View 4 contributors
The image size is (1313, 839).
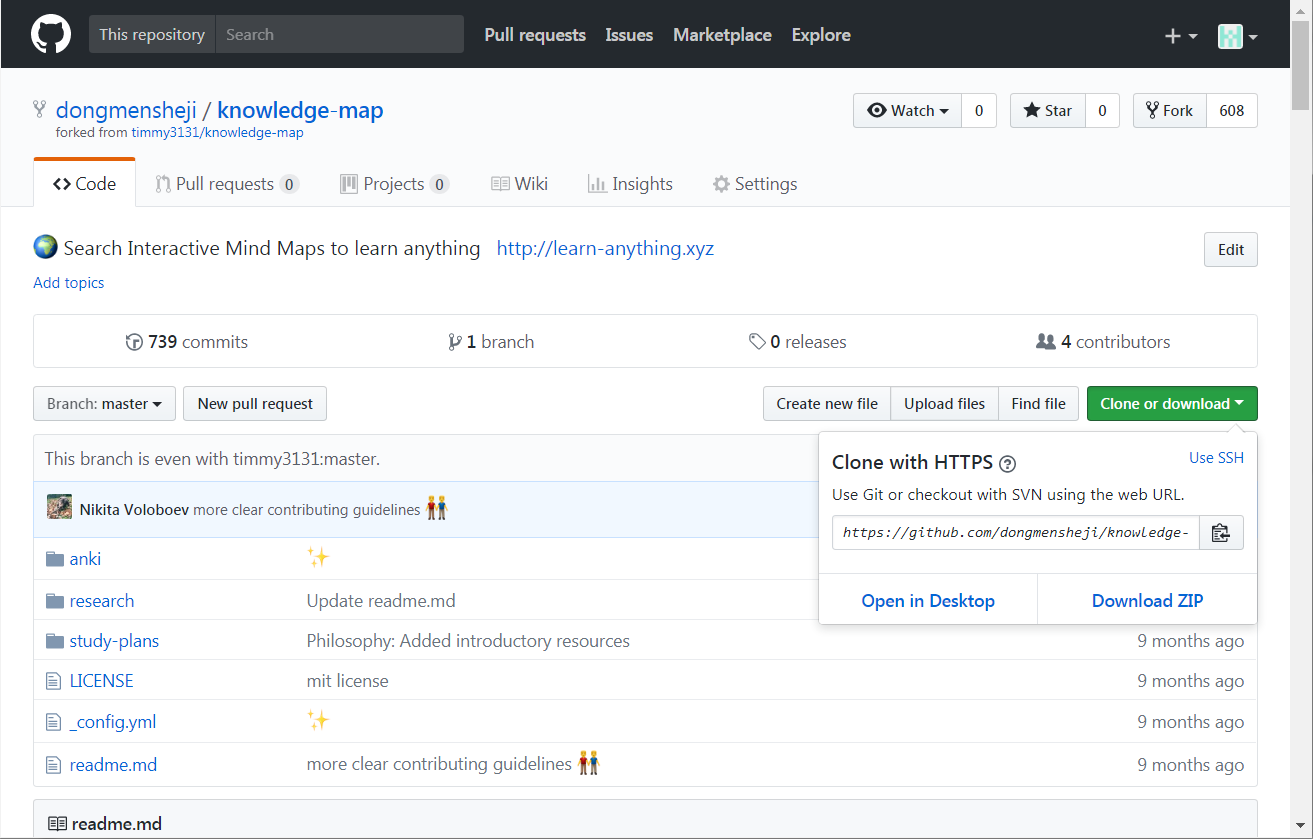(x=1103, y=342)
